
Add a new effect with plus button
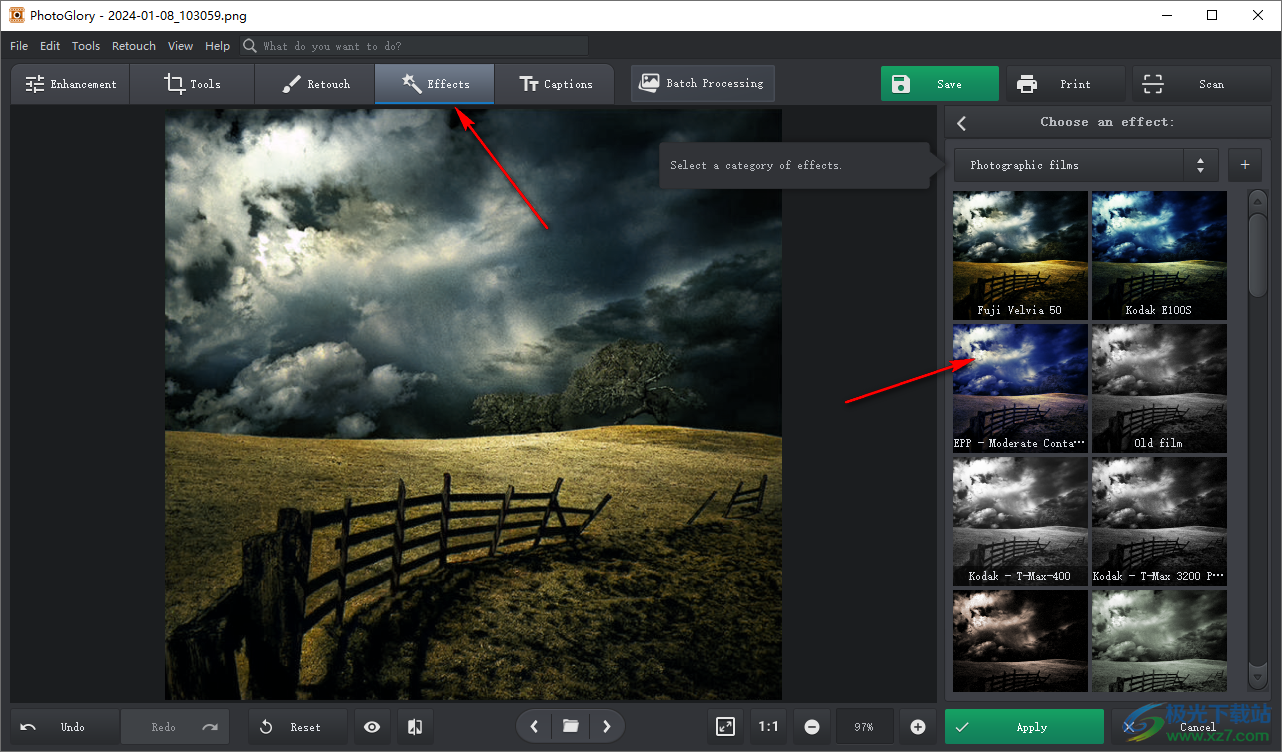pos(1245,165)
